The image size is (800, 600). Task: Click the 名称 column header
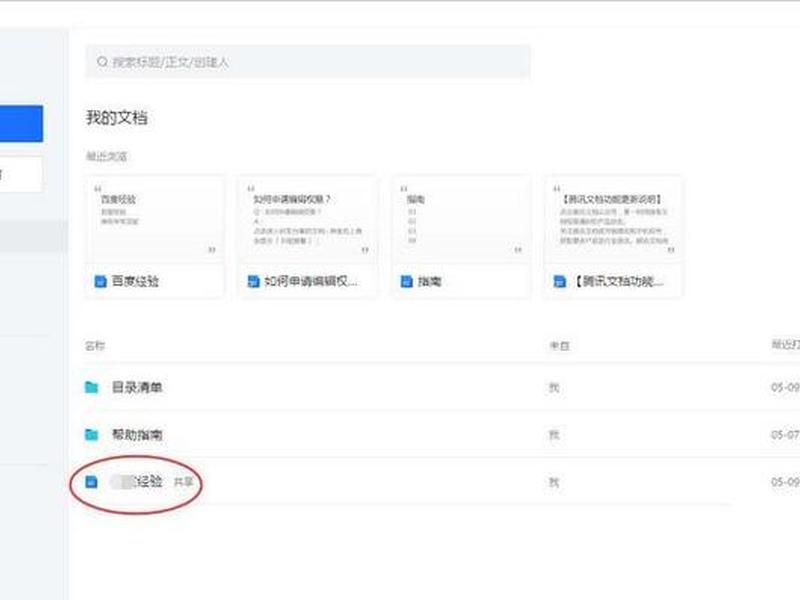95,346
